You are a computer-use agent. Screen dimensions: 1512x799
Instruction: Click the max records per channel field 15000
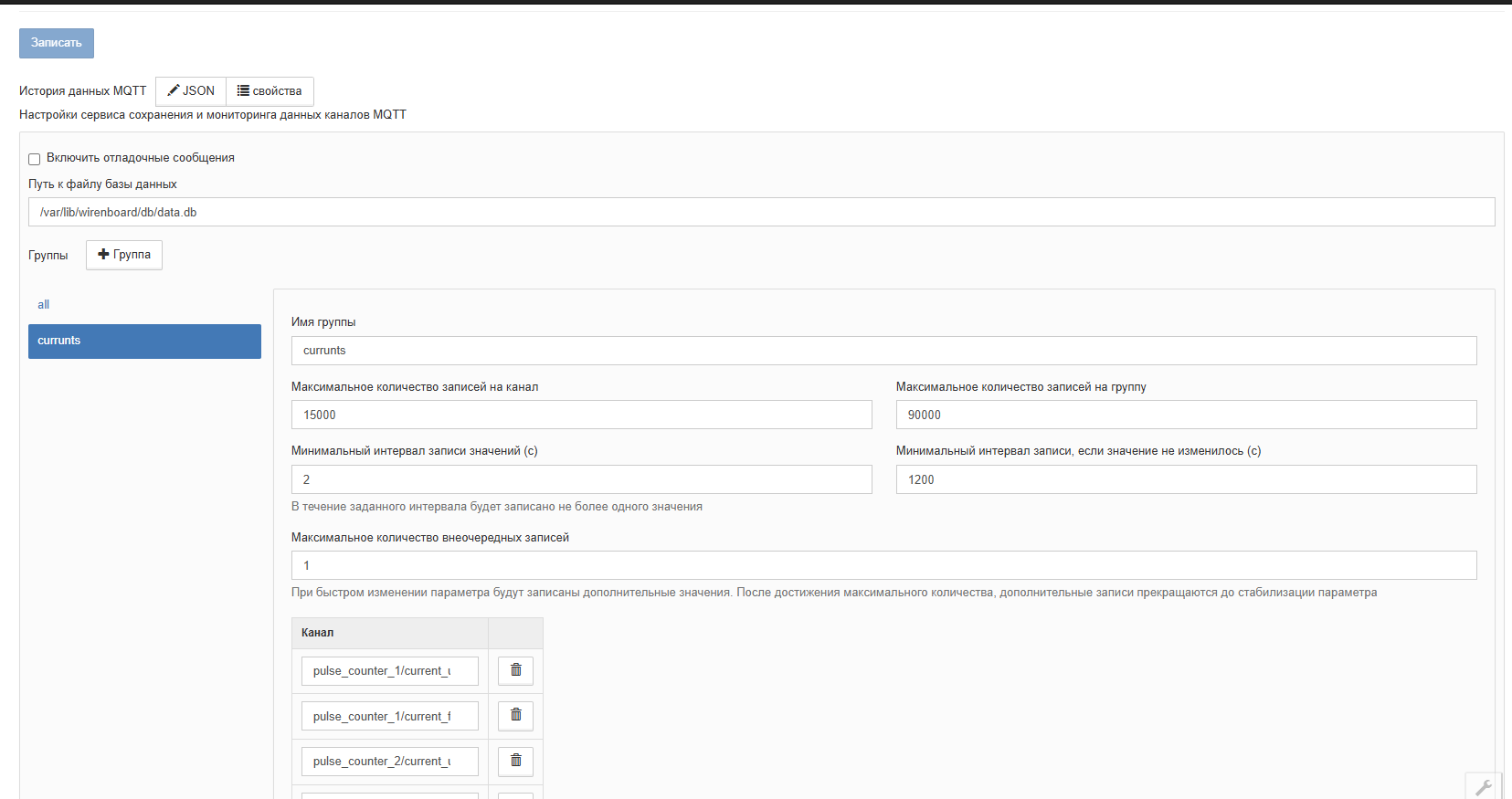tap(581, 415)
